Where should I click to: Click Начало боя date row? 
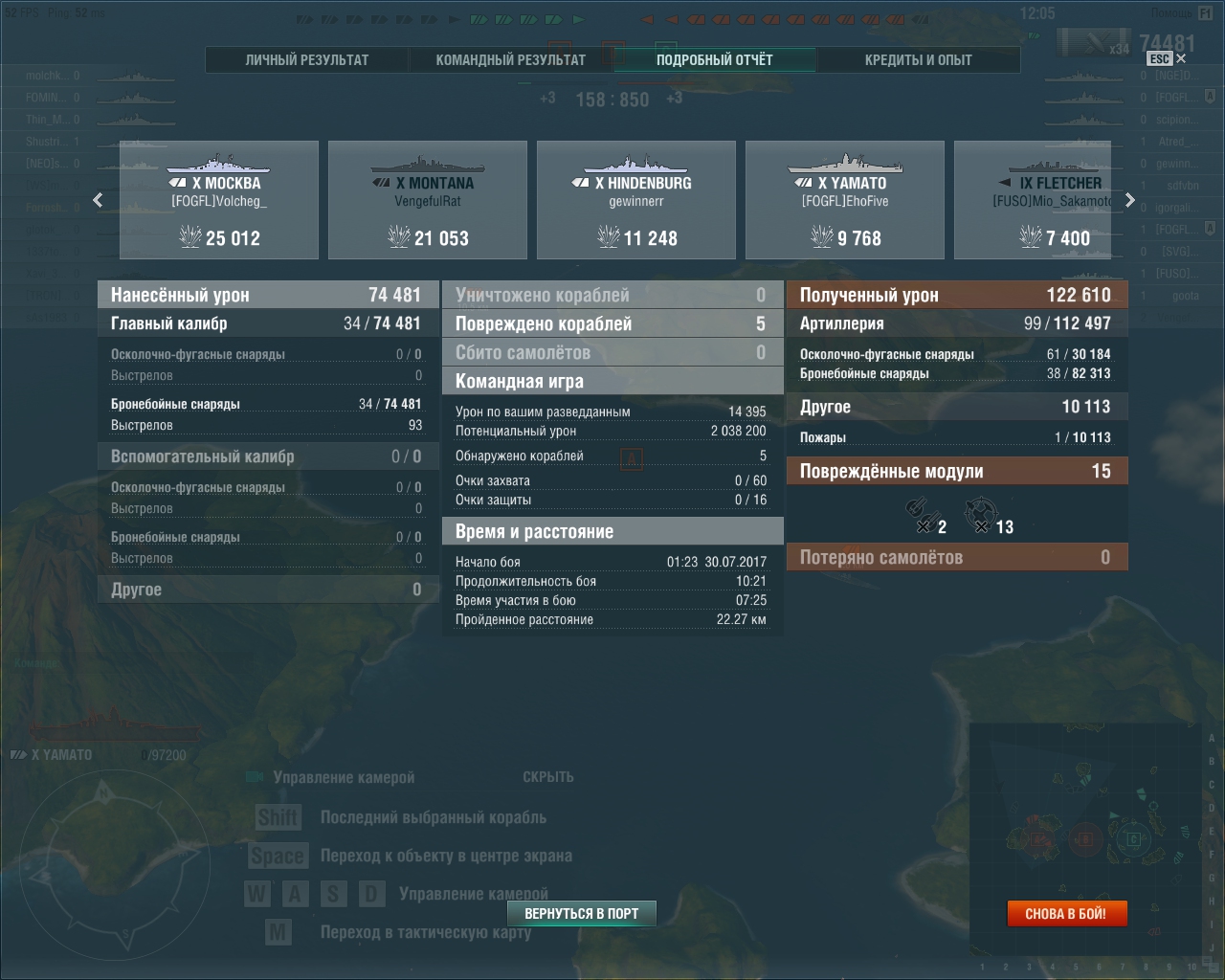pyautogui.click(x=612, y=562)
